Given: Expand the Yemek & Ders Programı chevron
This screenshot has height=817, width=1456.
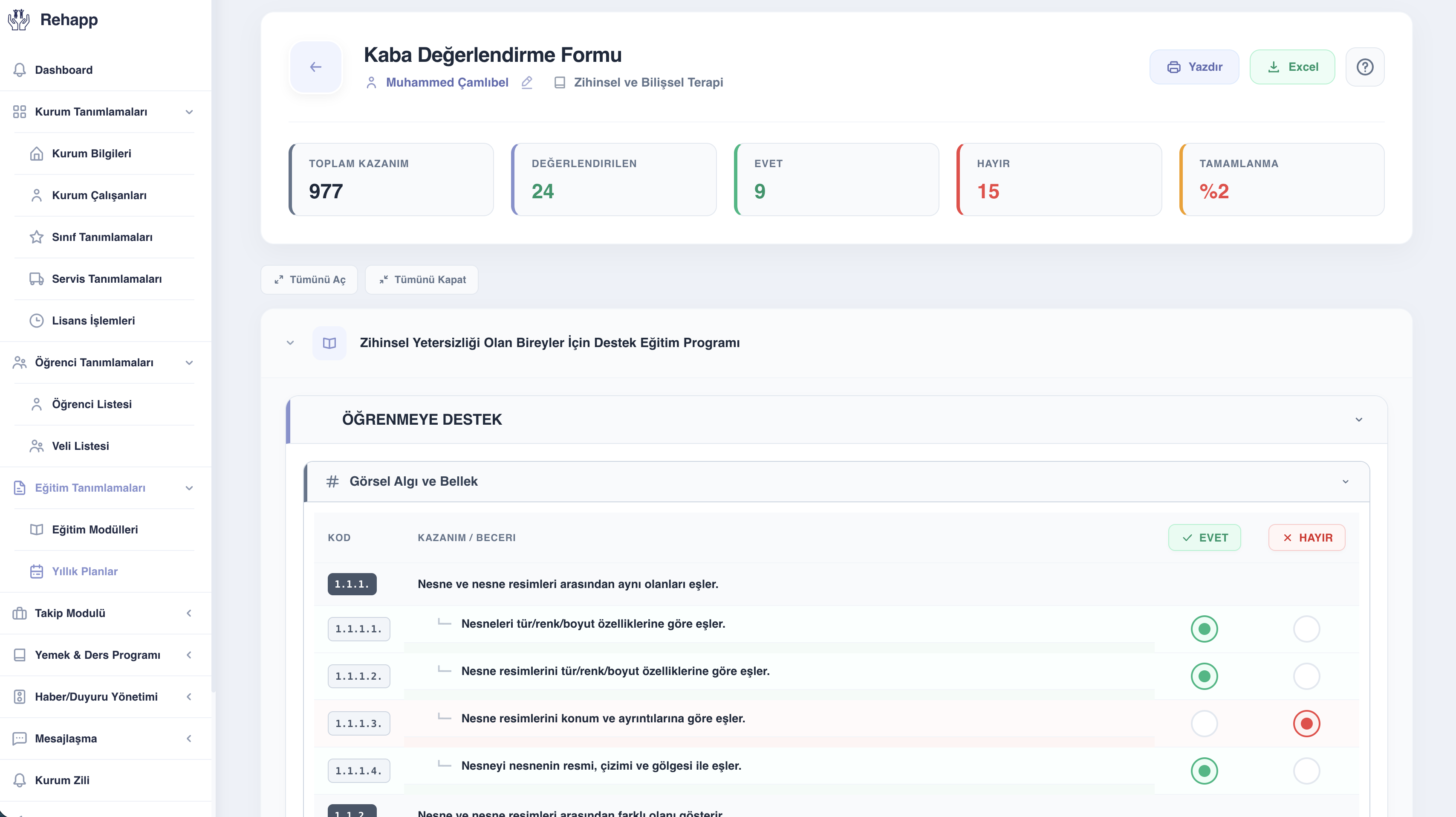Looking at the screenshot, I should point(189,655).
